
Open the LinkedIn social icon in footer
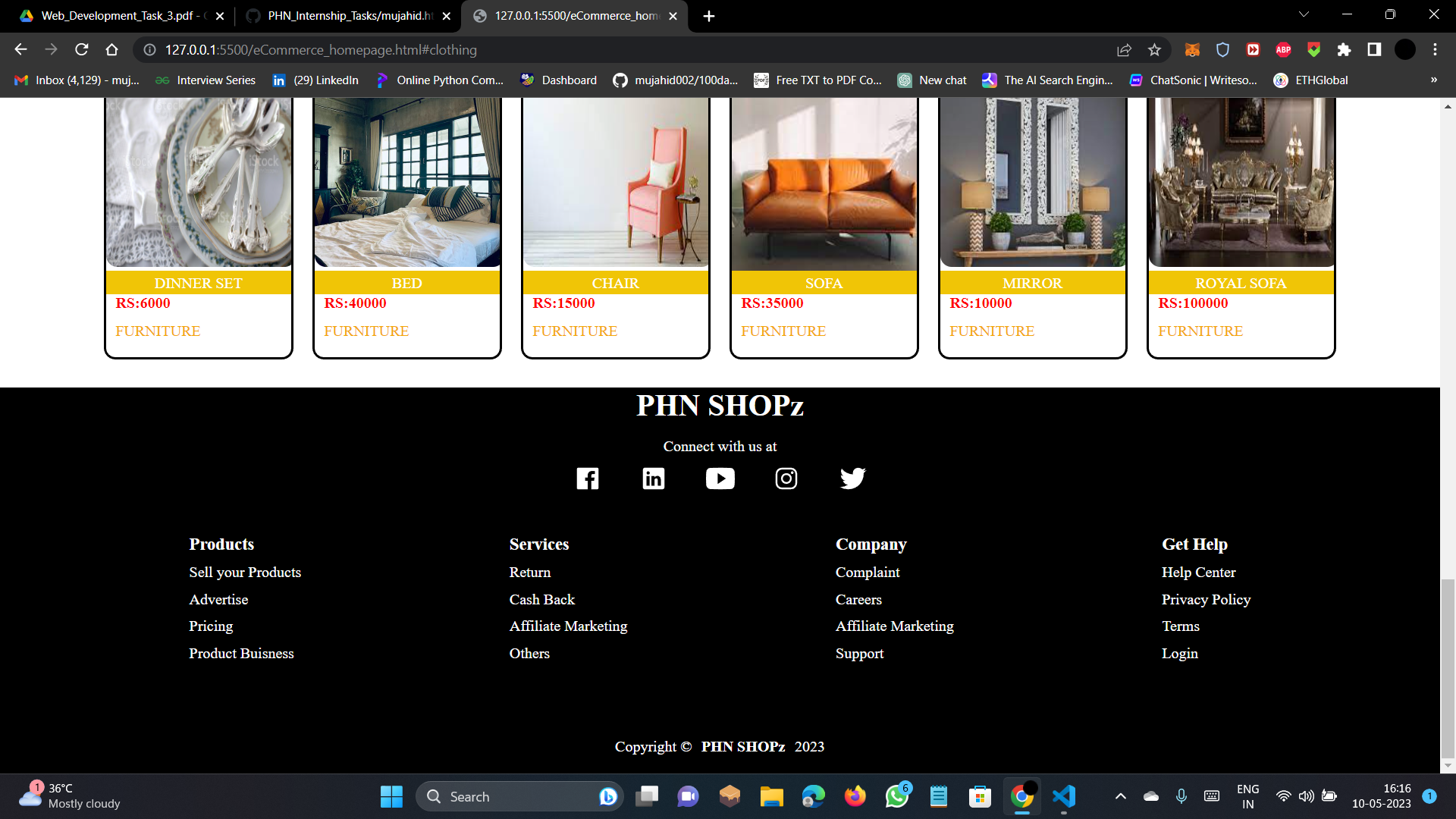tap(653, 479)
